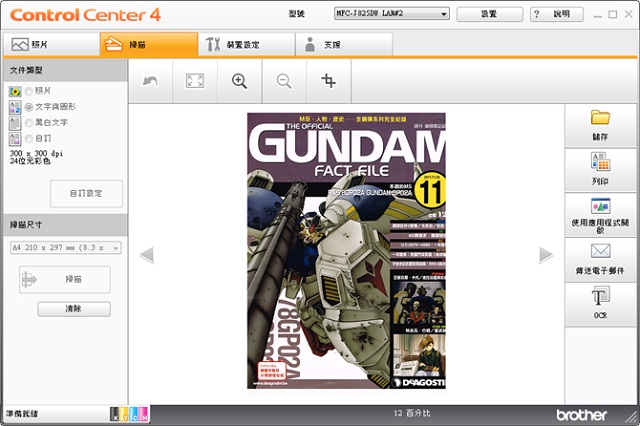
Task: Click the 24位元彩色 colour depth text
Action: pyautogui.click(x=30, y=161)
